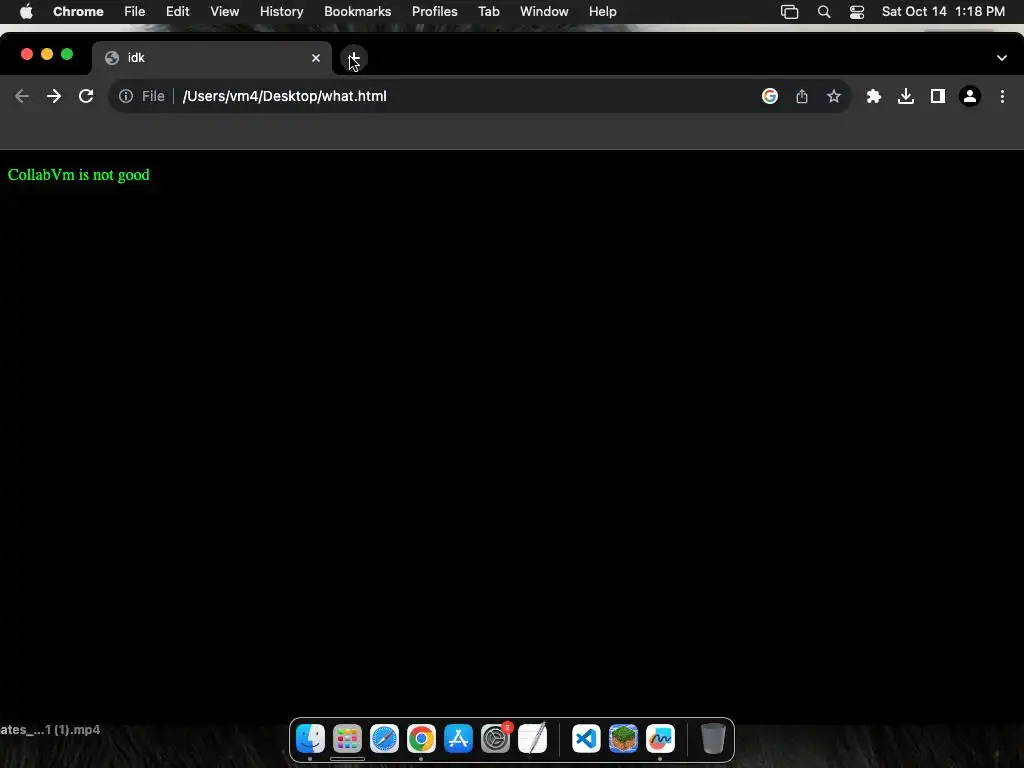
Task: Close the Chrome window red button
Action: [27, 54]
